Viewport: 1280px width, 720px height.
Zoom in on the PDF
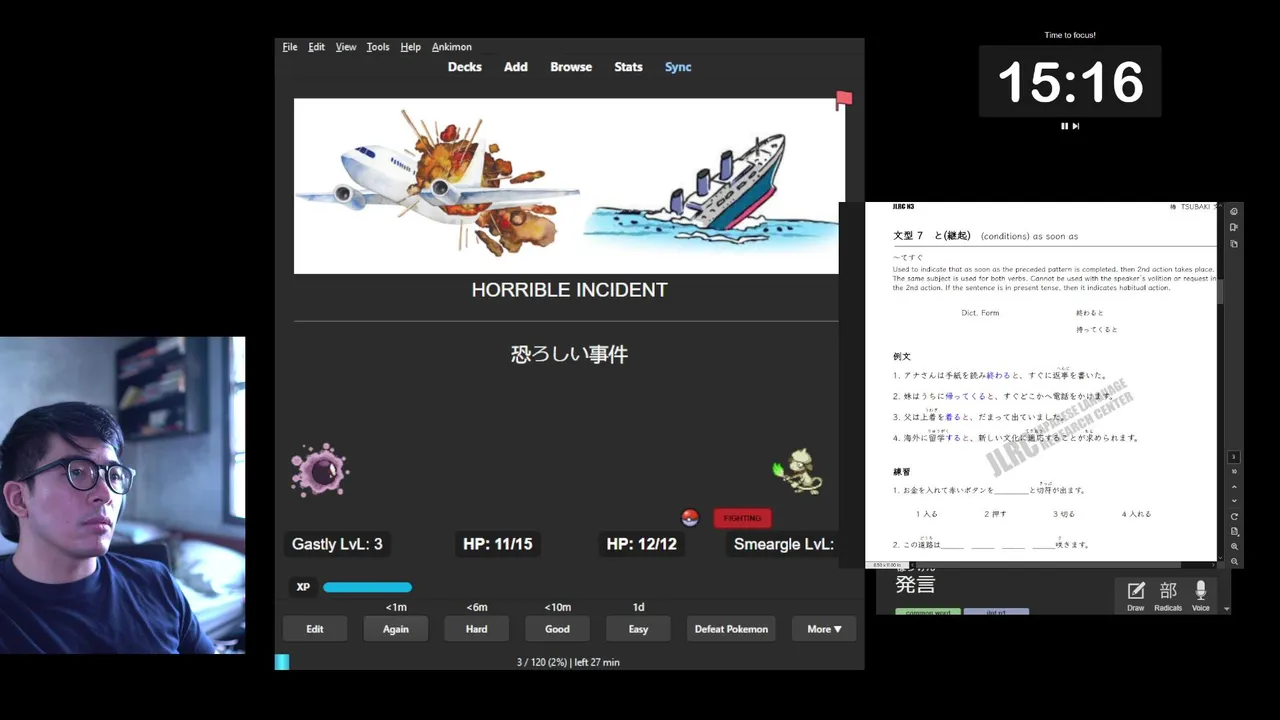pos(1234,547)
